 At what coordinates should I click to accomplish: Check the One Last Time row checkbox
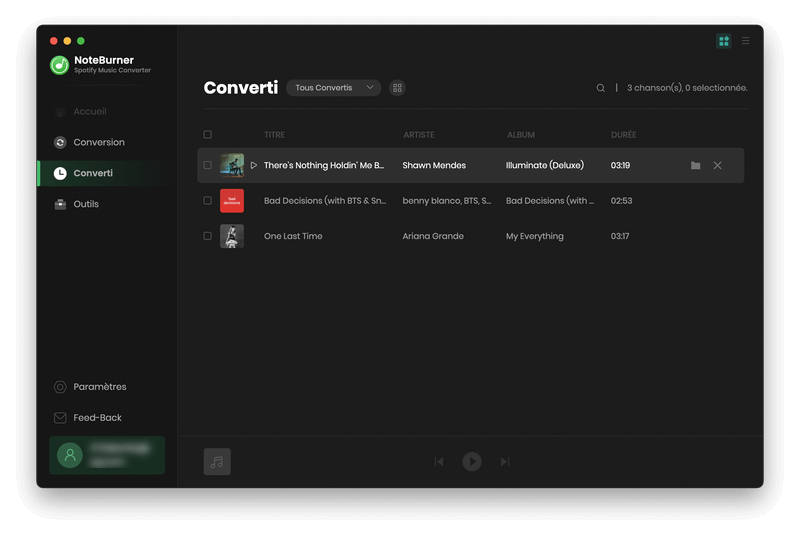pyautogui.click(x=208, y=236)
